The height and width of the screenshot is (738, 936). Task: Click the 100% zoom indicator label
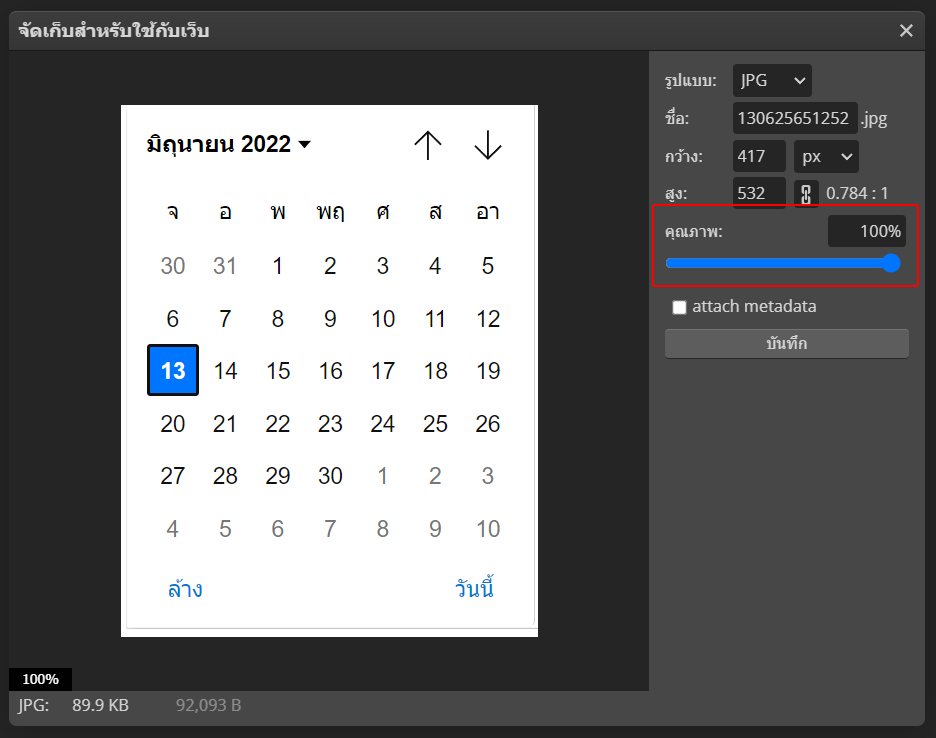point(41,679)
